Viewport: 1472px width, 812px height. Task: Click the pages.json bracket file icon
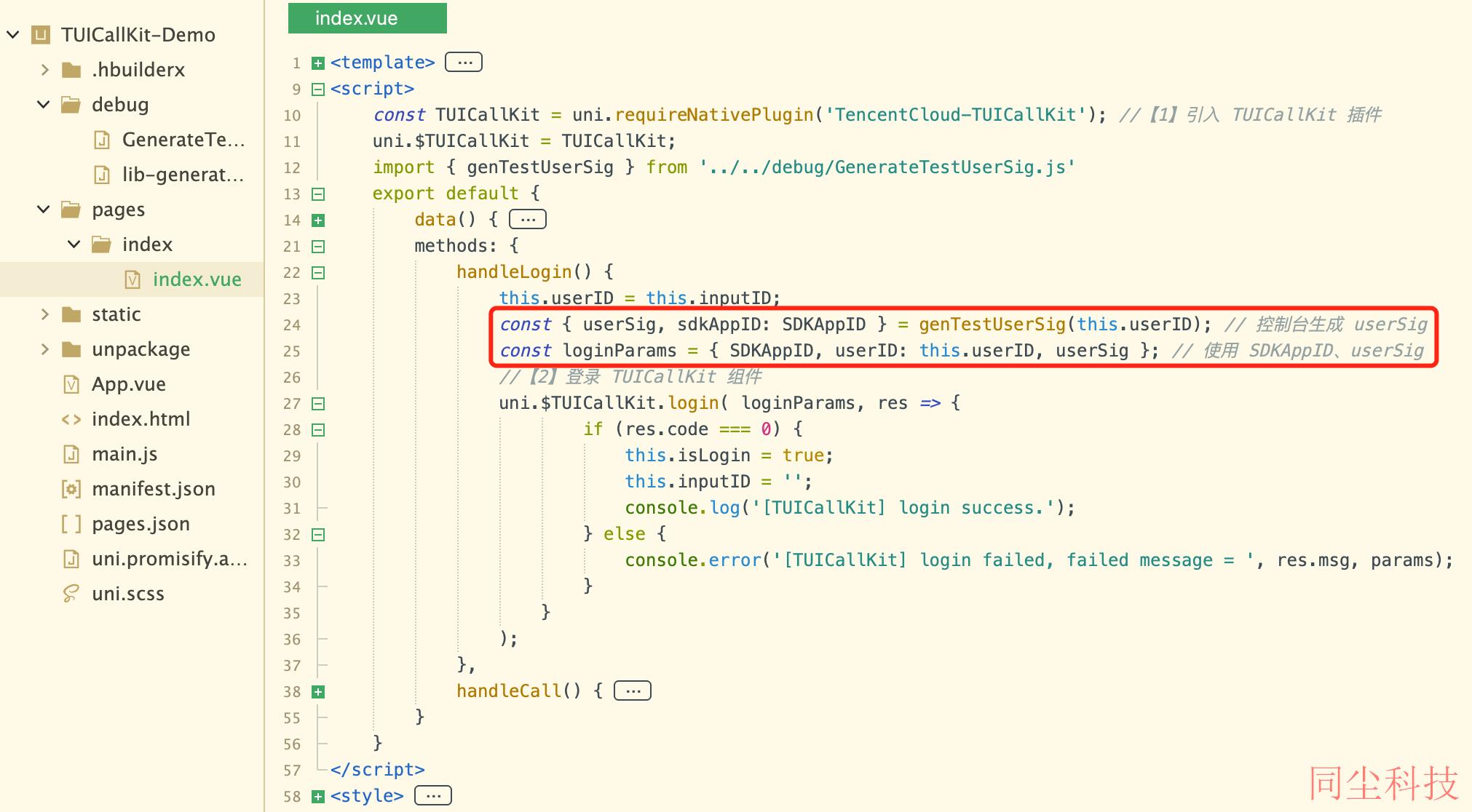pos(71,524)
